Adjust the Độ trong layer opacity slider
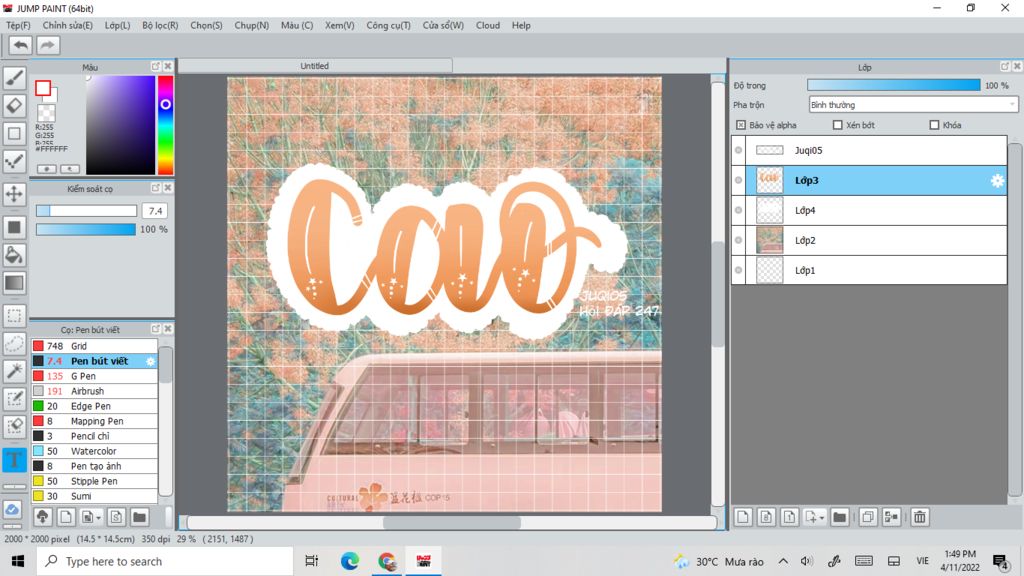1024x576 pixels. pyautogui.click(x=893, y=86)
